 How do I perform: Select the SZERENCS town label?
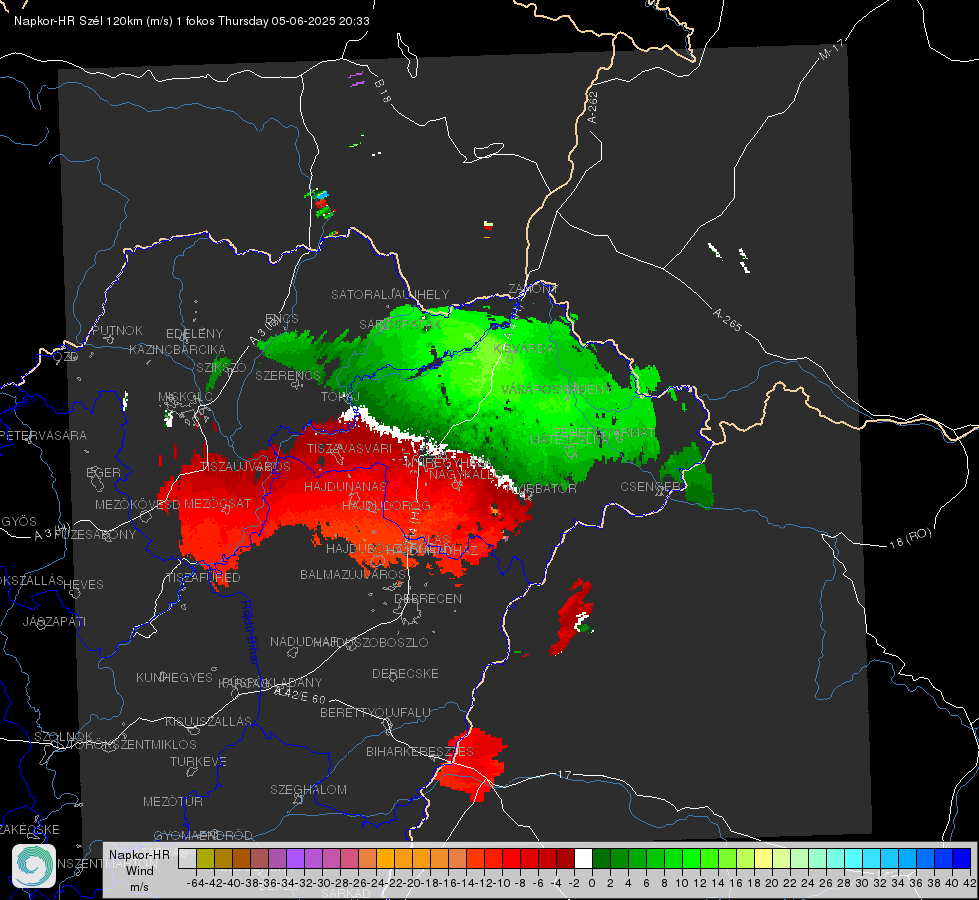coord(287,375)
